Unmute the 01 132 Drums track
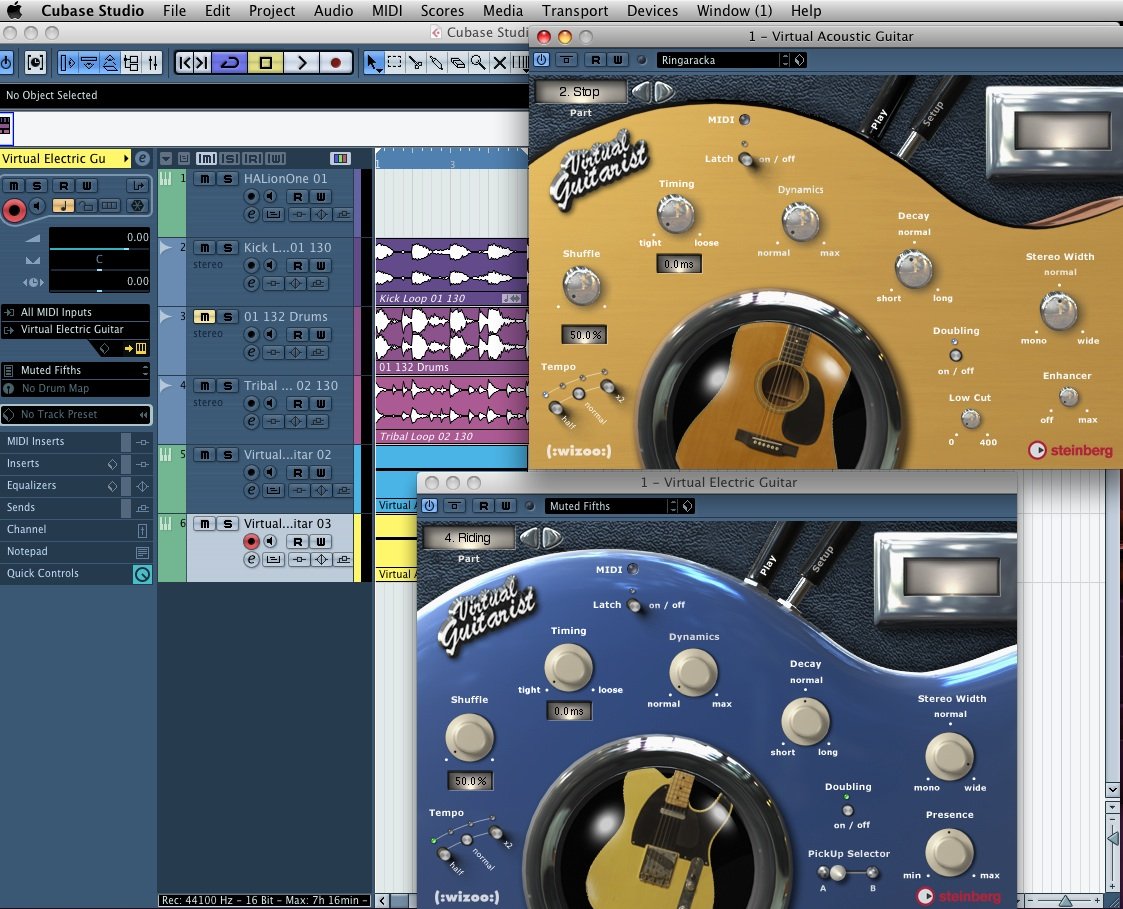Screen dimensions: 1123x909 (x=204, y=317)
